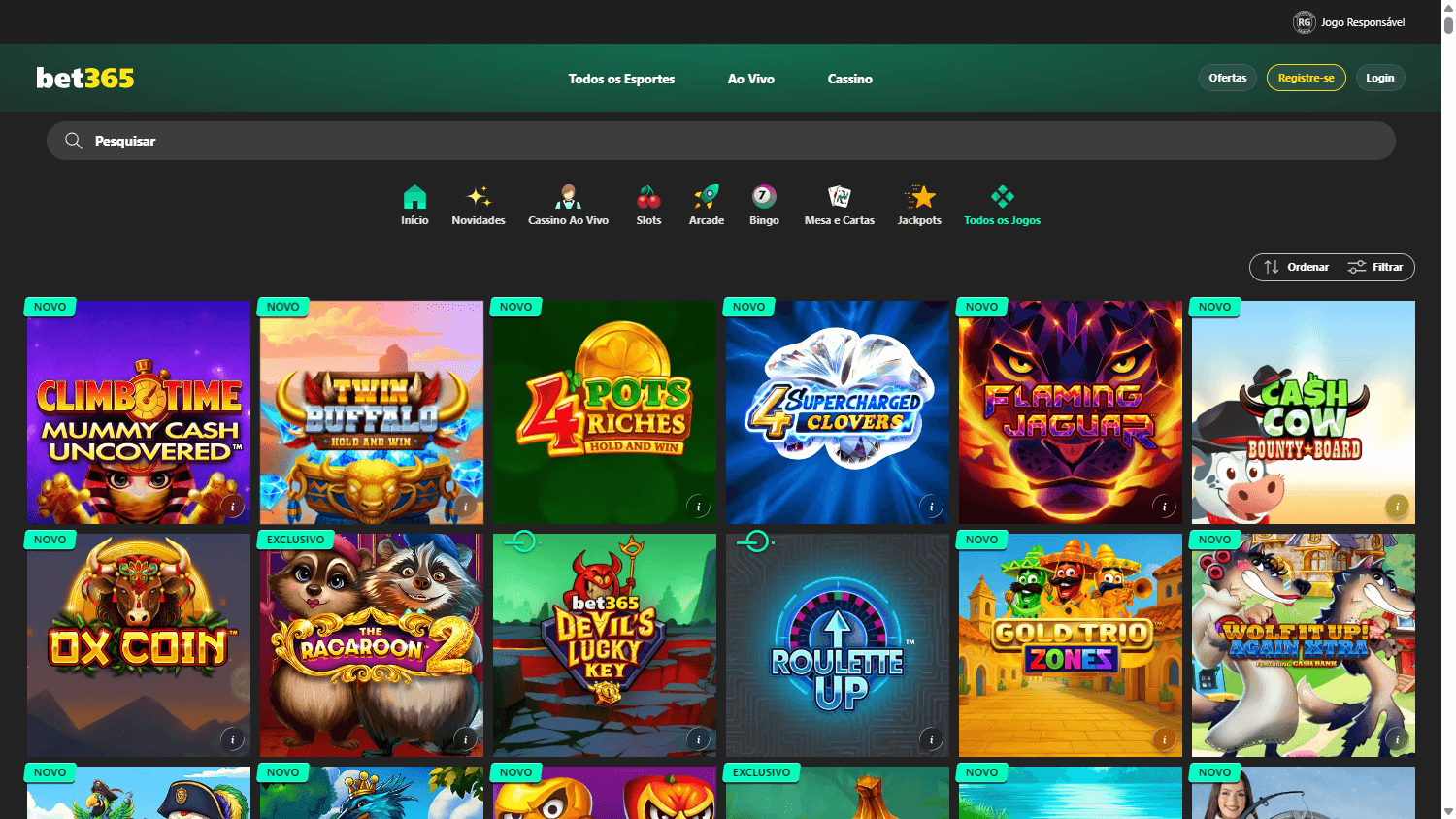Click the Login button
The width and height of the screenshot is (1456, 819).
click(x=1380, y=78)
